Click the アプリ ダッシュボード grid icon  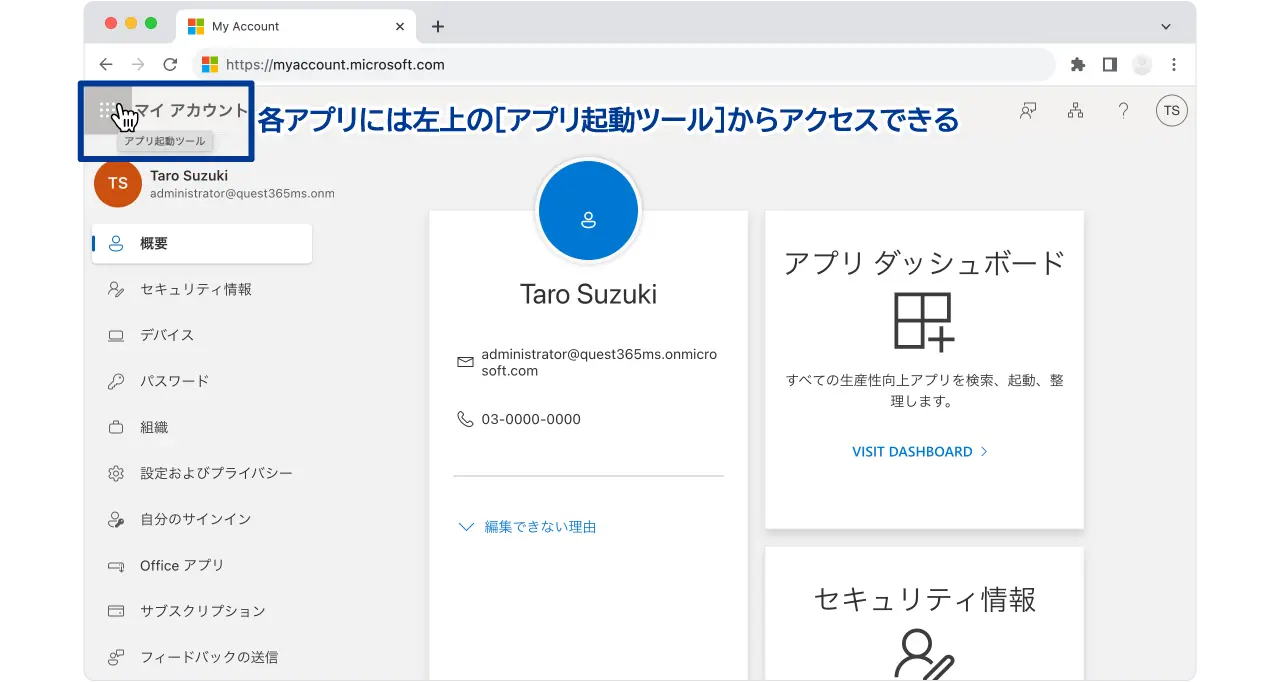pos(924,322)
